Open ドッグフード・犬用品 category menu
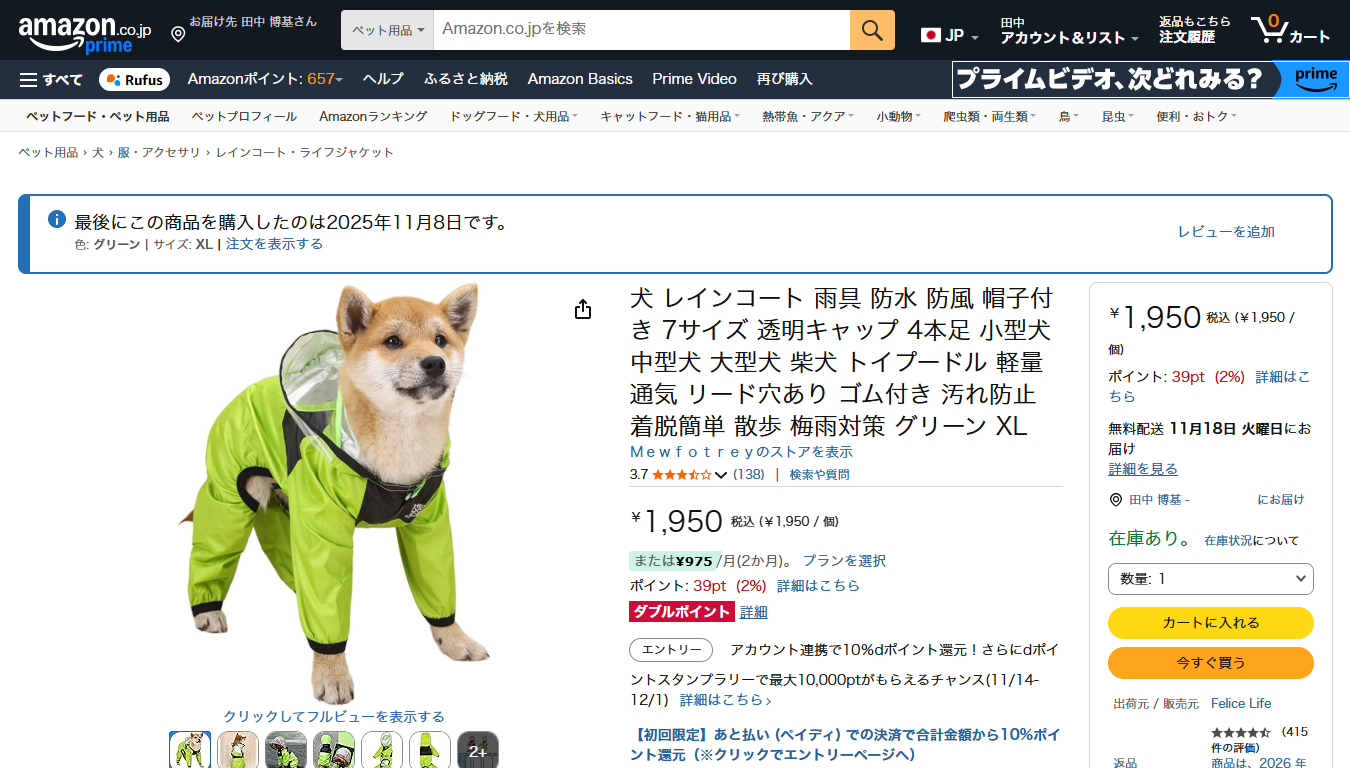Screen dimensions: 1350x768 [x=514, y=117]
